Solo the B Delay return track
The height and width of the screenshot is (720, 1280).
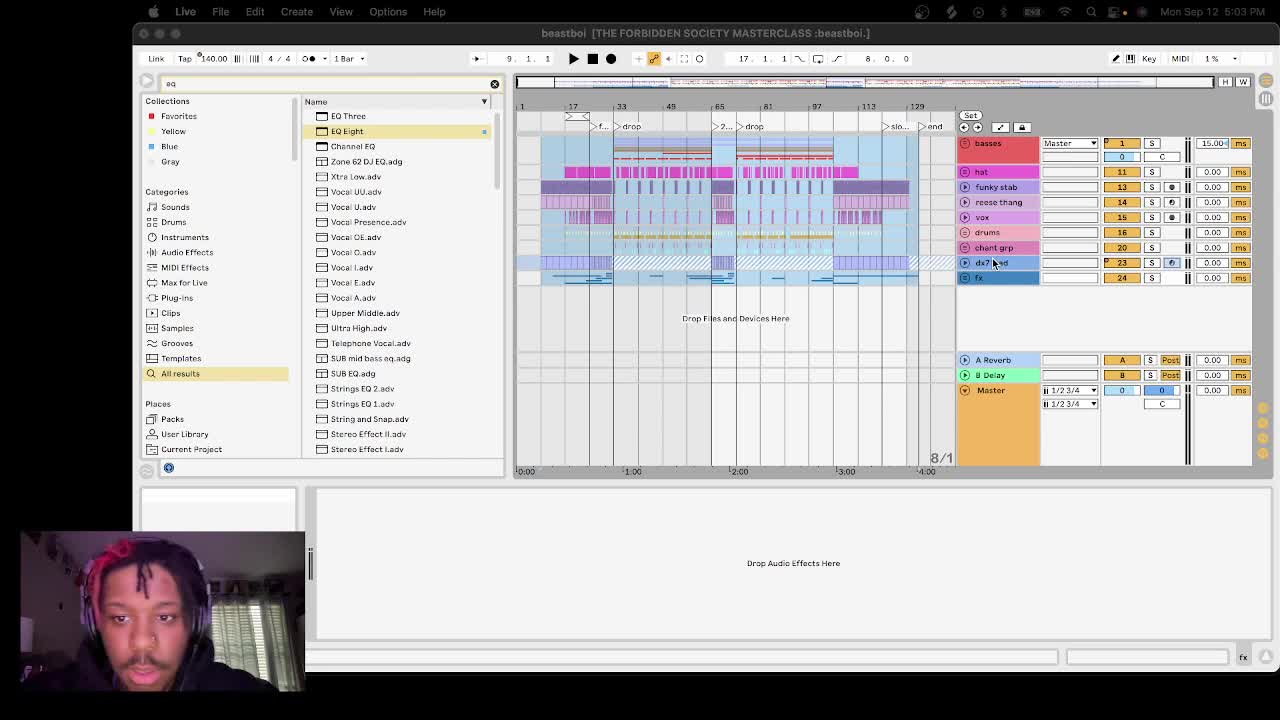1150,375
